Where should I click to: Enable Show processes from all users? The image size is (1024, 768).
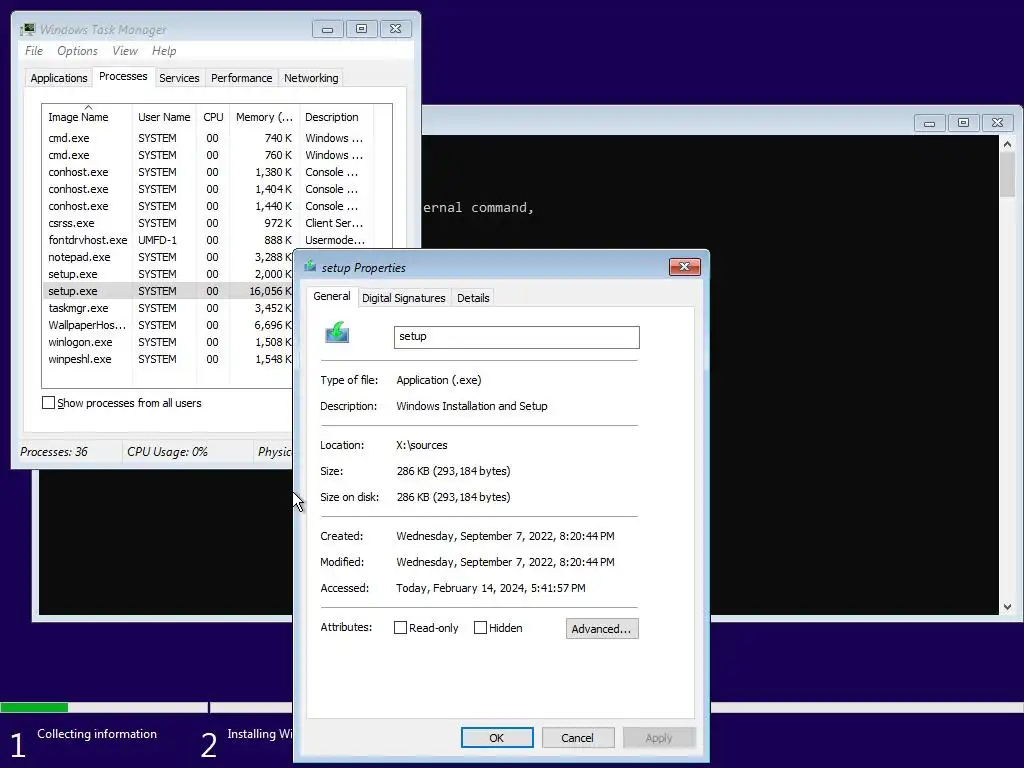coord(48,403)
